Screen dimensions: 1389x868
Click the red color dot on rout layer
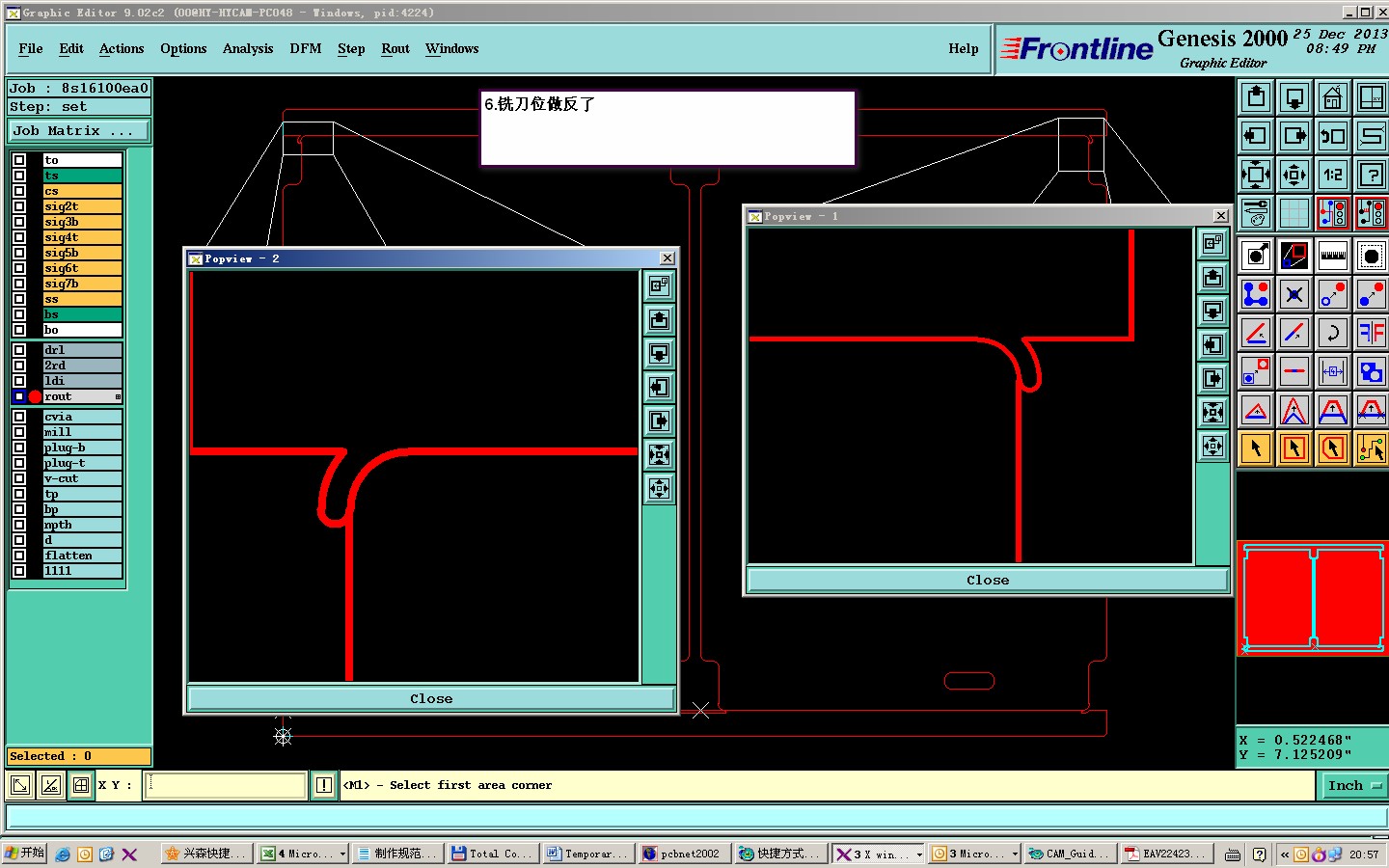click(x=36, y=396)
